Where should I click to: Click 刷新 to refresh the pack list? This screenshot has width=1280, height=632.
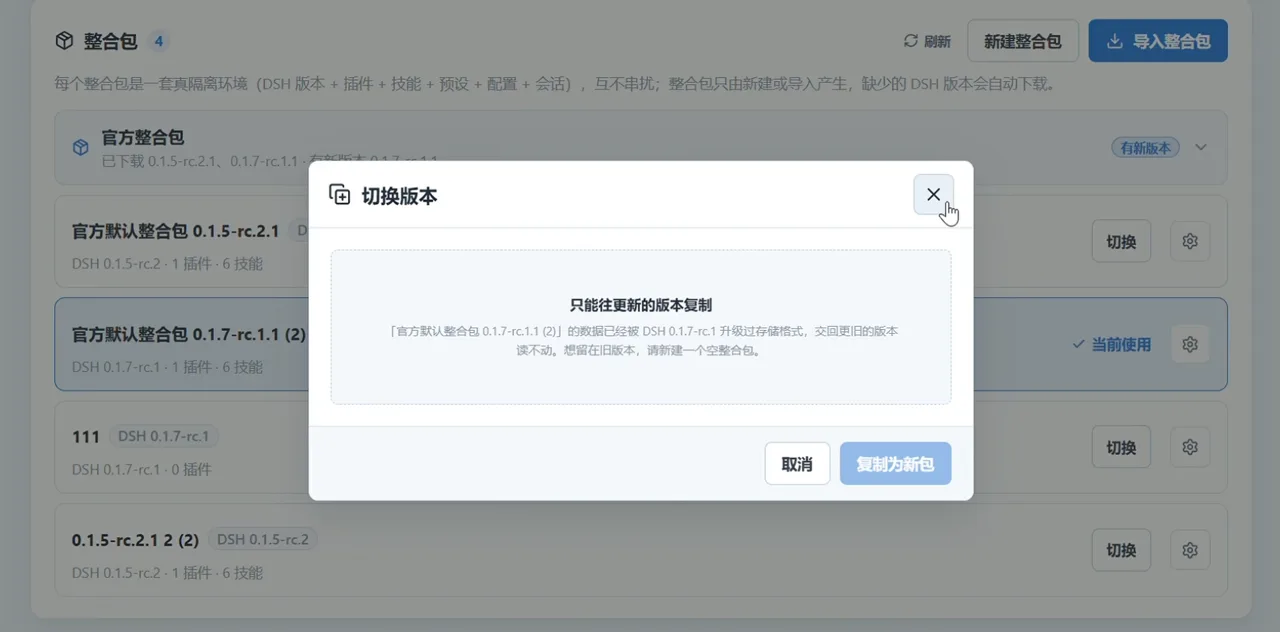(927, 41)
